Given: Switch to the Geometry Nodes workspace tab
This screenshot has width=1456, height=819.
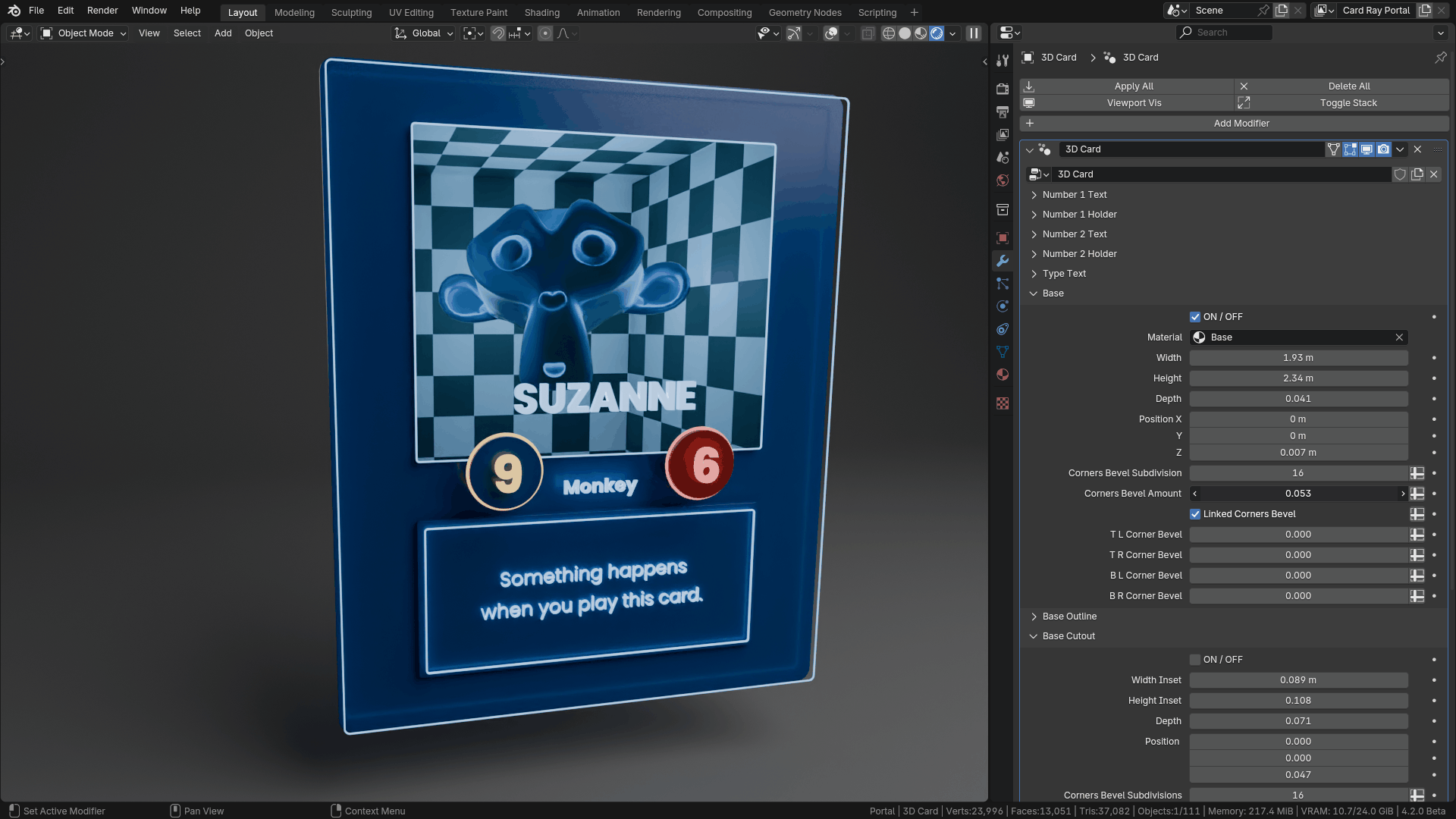Looking at the screenshot, I should [805, 12].
